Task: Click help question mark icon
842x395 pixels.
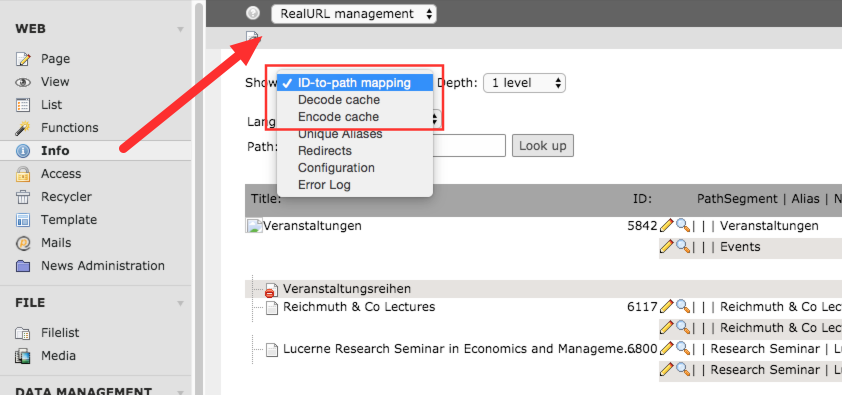Action: (x=252, y=13)
